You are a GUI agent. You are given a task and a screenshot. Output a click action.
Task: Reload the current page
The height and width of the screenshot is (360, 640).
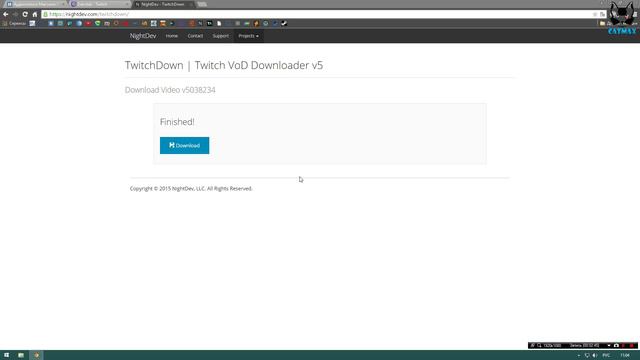[25, 14]
